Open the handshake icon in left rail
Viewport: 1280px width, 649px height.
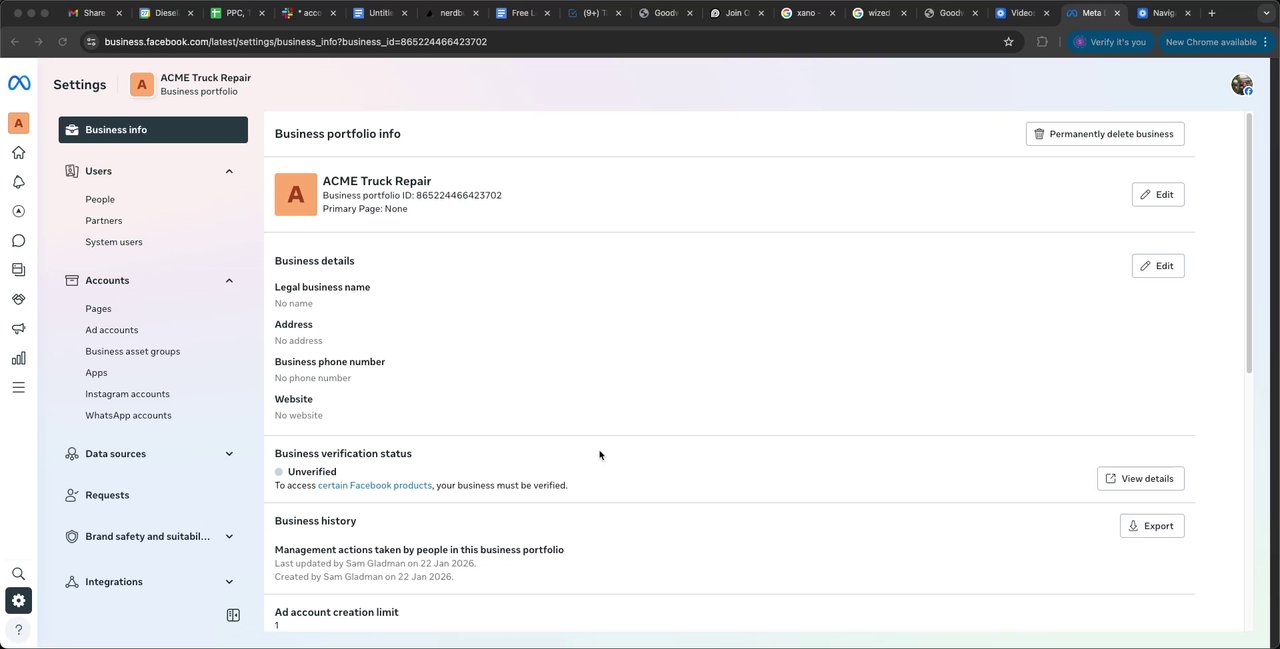coord(18,299)
